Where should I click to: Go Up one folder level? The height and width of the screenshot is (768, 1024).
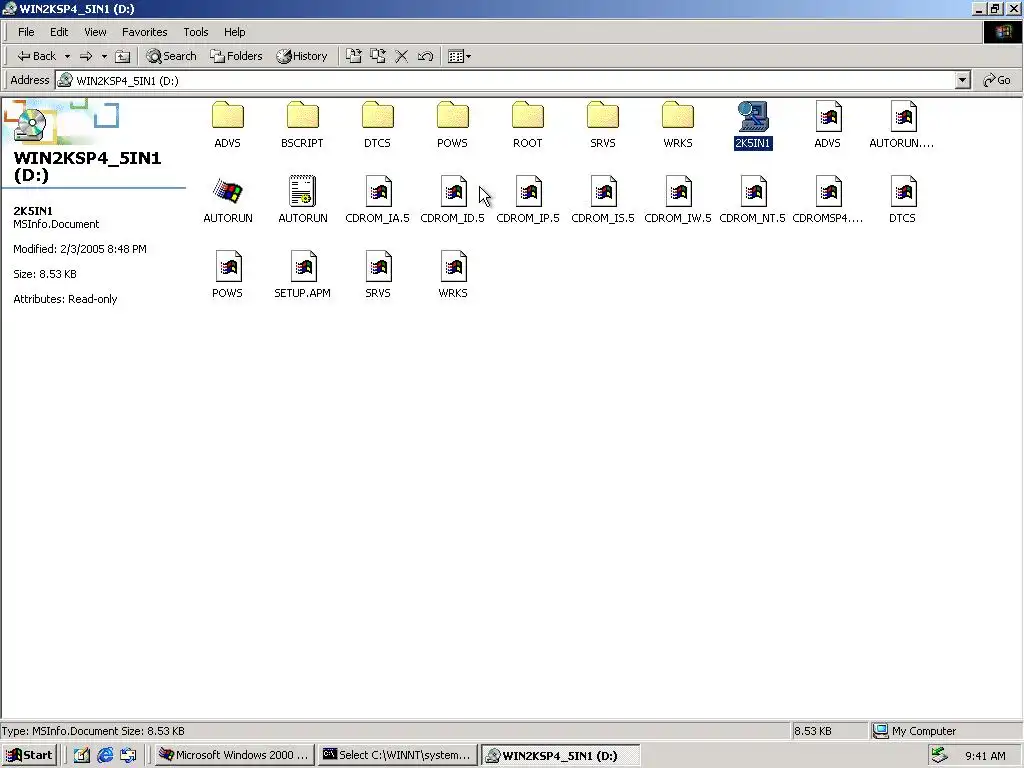pyautogui.click(x=123, y=56)
